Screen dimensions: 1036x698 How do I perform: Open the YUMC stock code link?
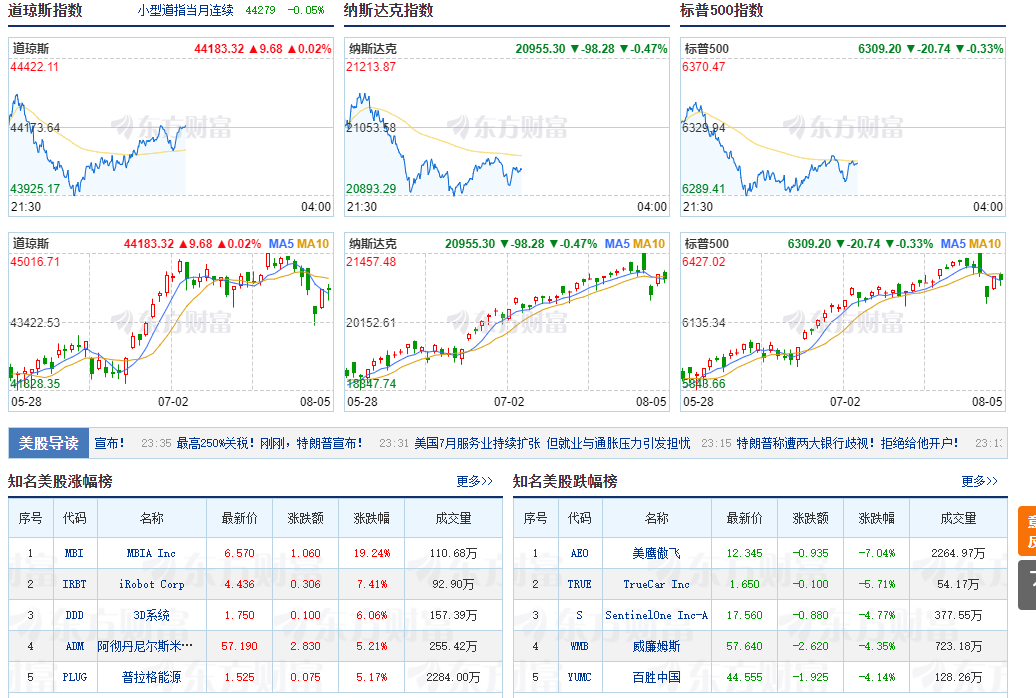tap(579, 678)
